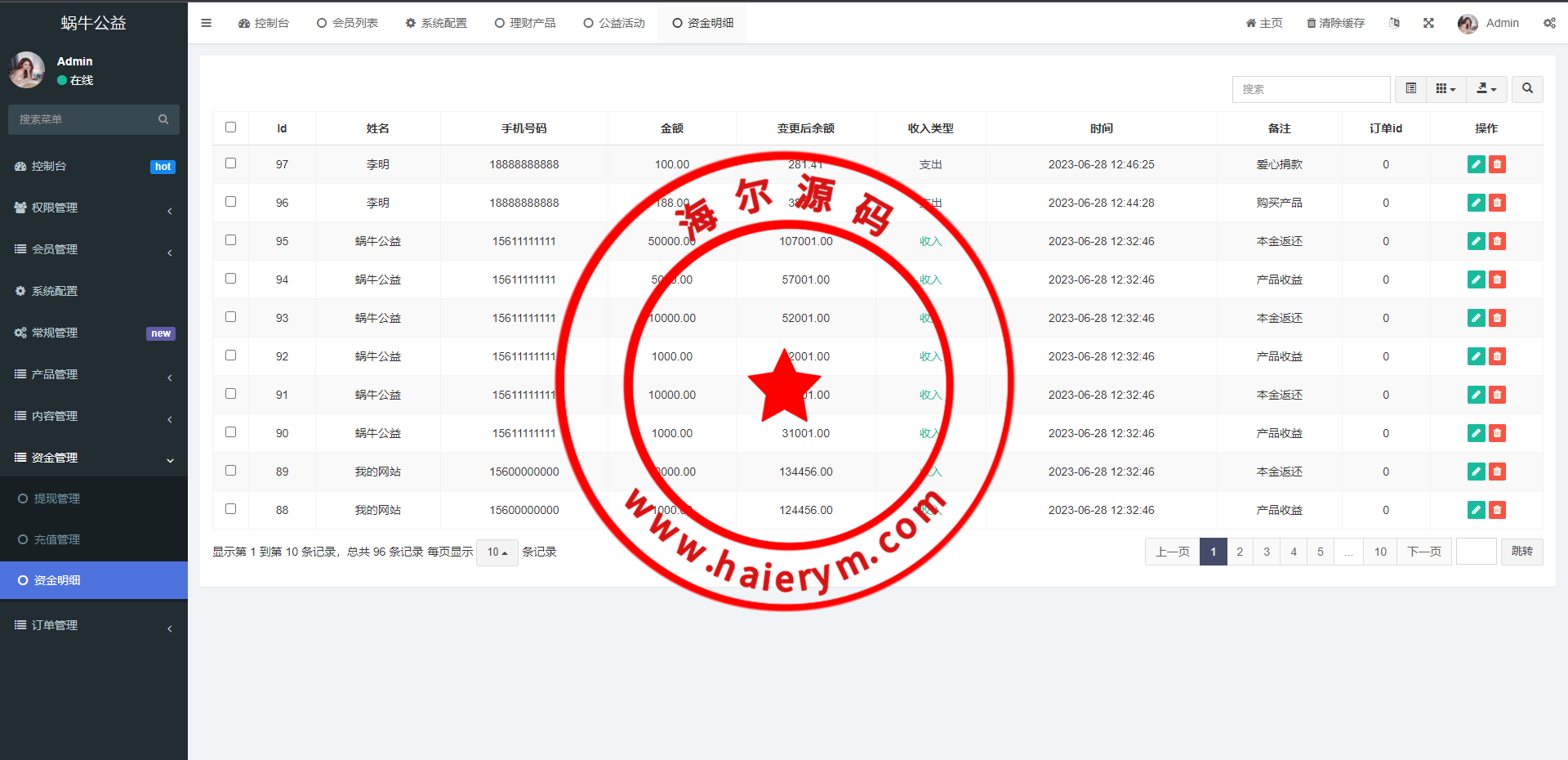
Task: Tick the select-all checkbox in table header
Action: pos(230,127)
